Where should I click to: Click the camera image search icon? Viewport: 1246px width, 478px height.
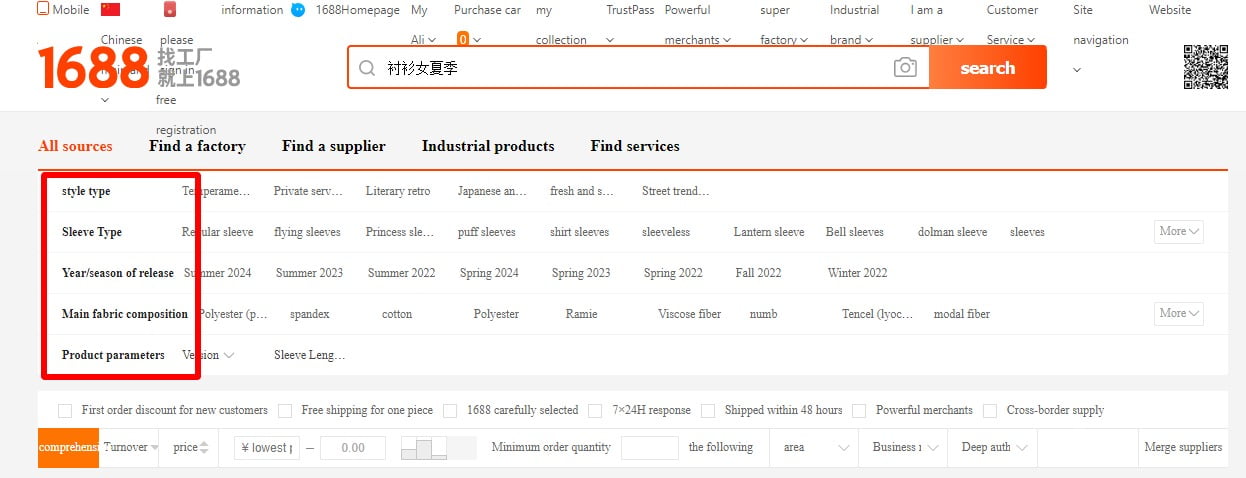click(904, 68)
